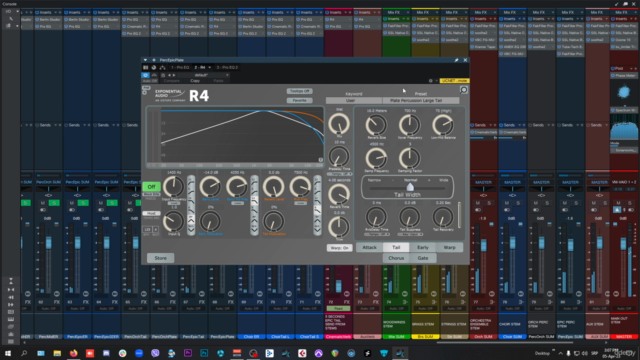The height and width of the screenshot is (360, 640).
Task: Open wrench options in console top-left
Action: point(11,19)
